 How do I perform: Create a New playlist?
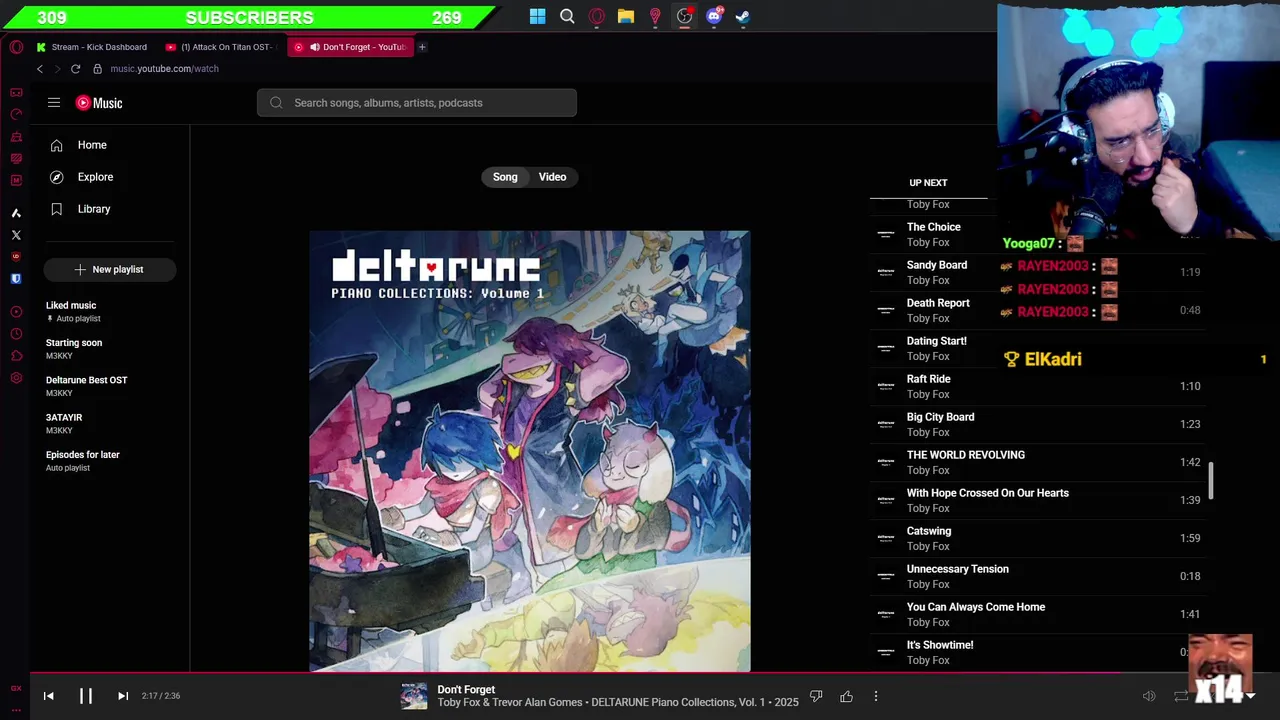click(110, 269)
